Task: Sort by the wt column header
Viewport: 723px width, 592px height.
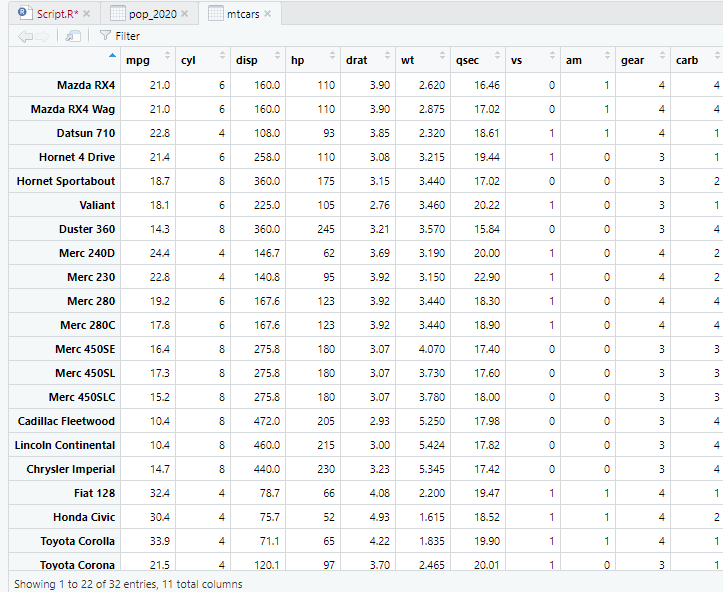Action: pos(423,60)
